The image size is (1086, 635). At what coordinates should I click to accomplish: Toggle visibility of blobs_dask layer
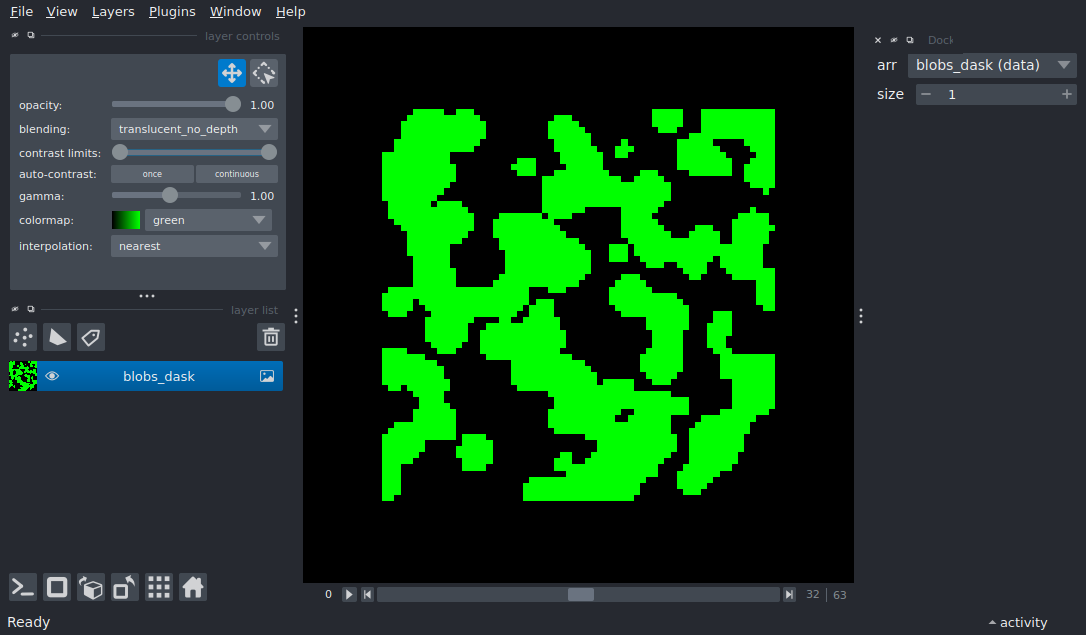[52, 376]
